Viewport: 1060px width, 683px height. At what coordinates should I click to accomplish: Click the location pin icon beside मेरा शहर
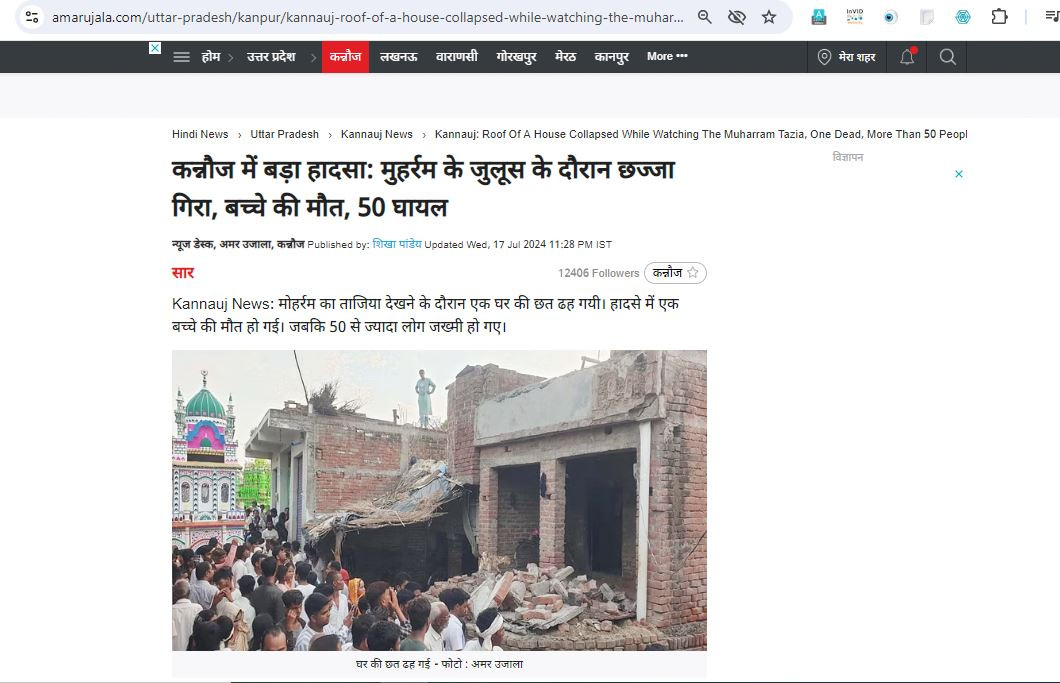(x=824, y=57)
